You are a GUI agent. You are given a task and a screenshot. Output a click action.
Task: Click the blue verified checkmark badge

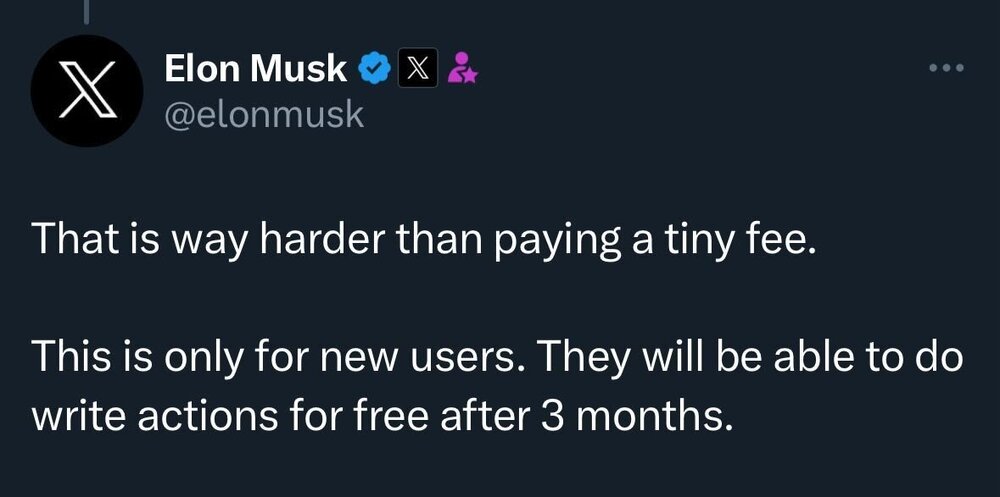click(372, 69)
